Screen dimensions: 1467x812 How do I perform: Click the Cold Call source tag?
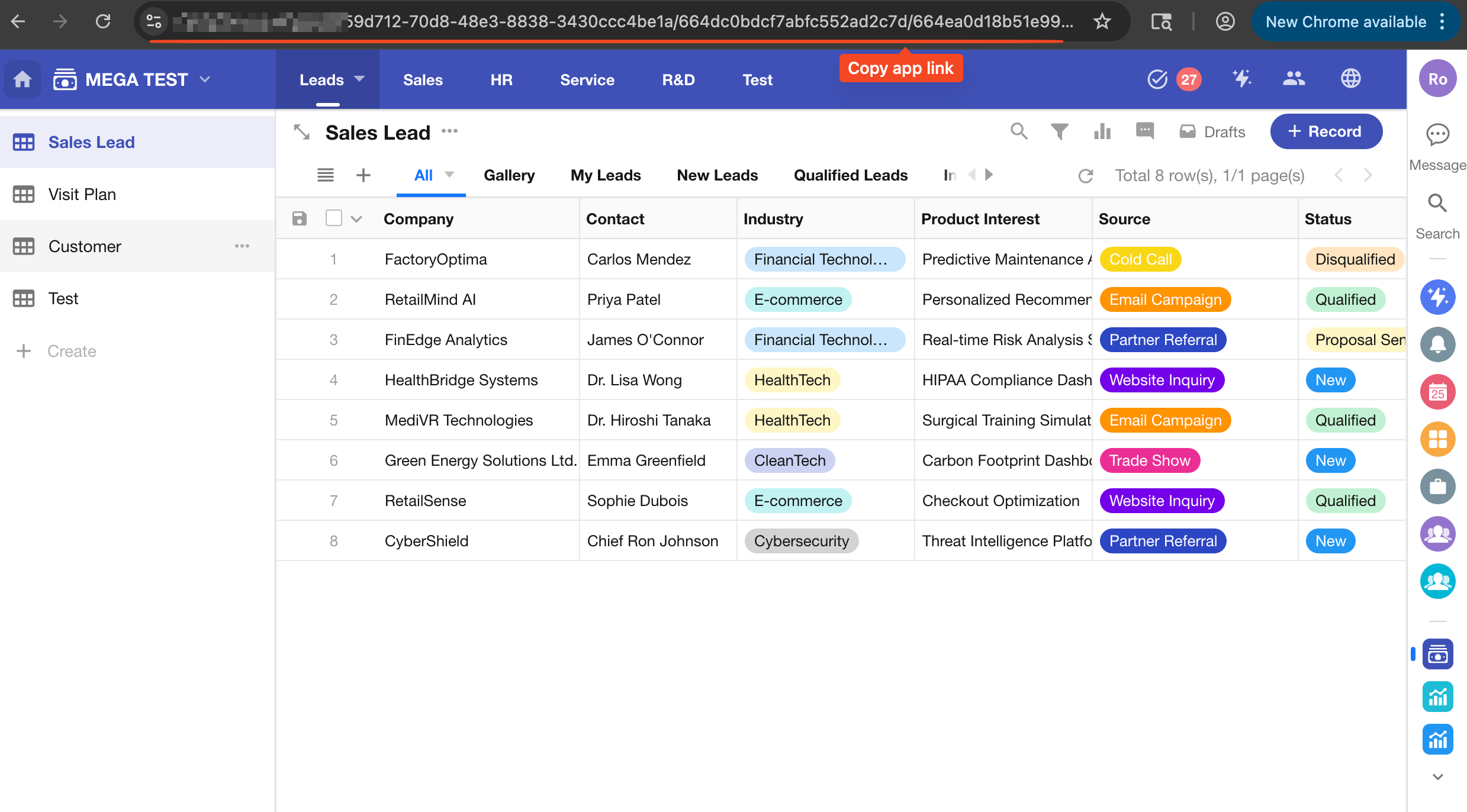[1140, 259]
